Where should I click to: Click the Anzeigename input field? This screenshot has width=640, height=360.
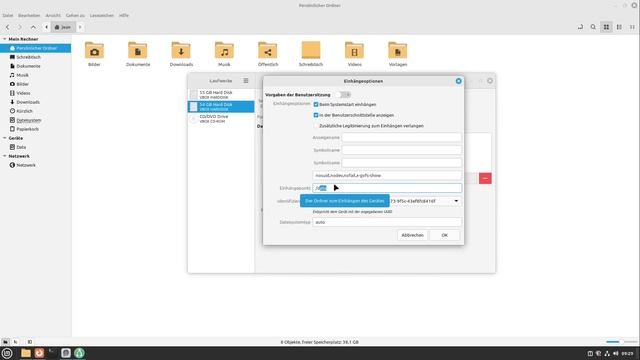point(402,138)
